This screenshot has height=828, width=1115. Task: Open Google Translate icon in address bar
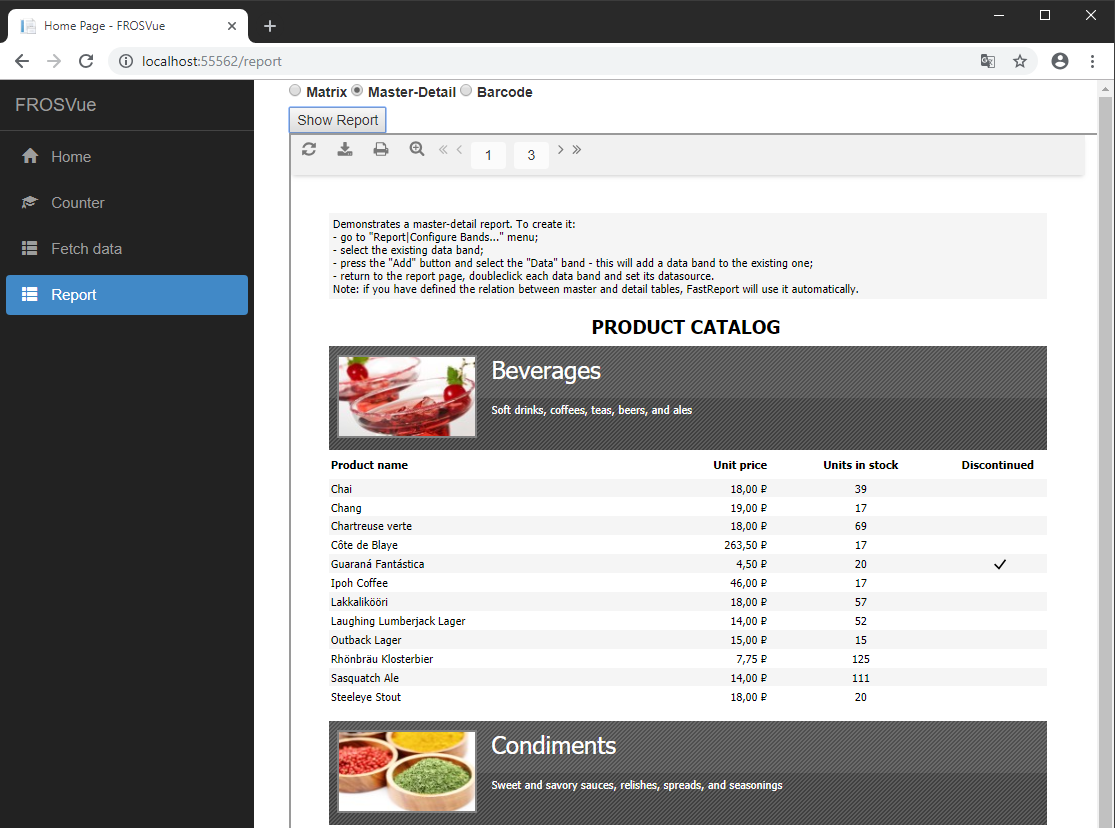[x=988, y=61]
